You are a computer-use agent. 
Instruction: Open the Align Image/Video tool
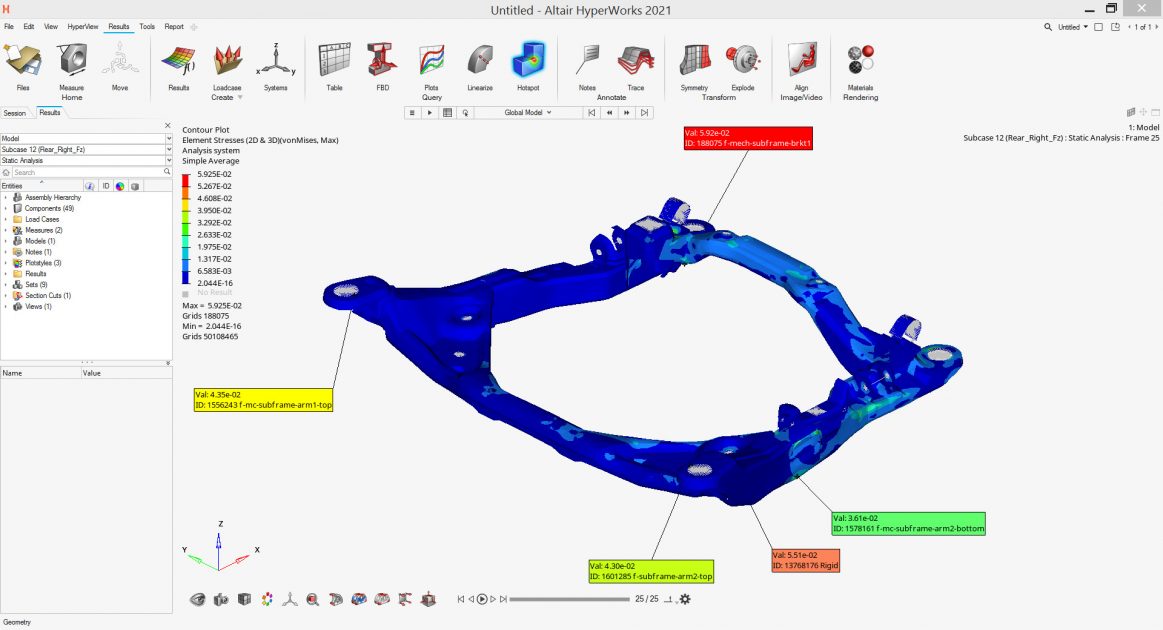(x=800, y=64)
